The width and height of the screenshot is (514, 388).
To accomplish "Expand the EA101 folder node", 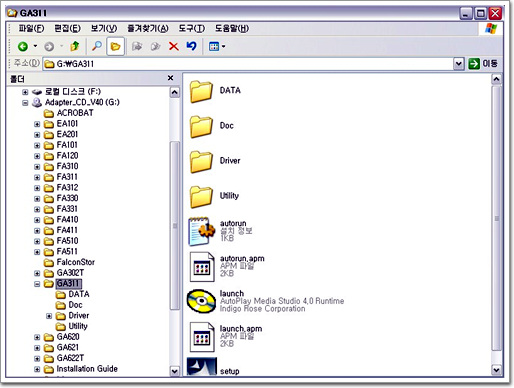I will [x=37, y=124].
